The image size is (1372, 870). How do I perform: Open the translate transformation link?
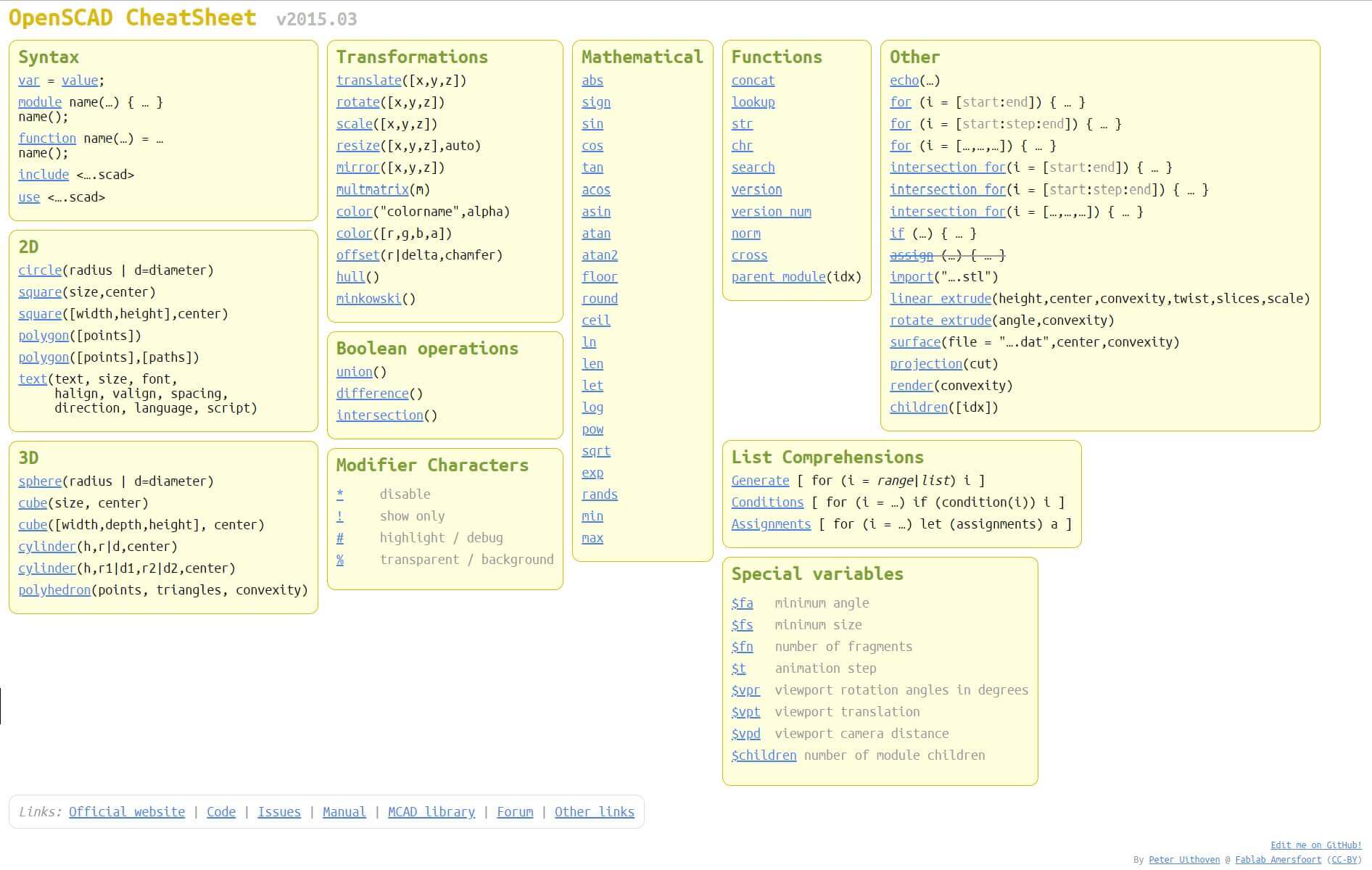tap(368, 80)
